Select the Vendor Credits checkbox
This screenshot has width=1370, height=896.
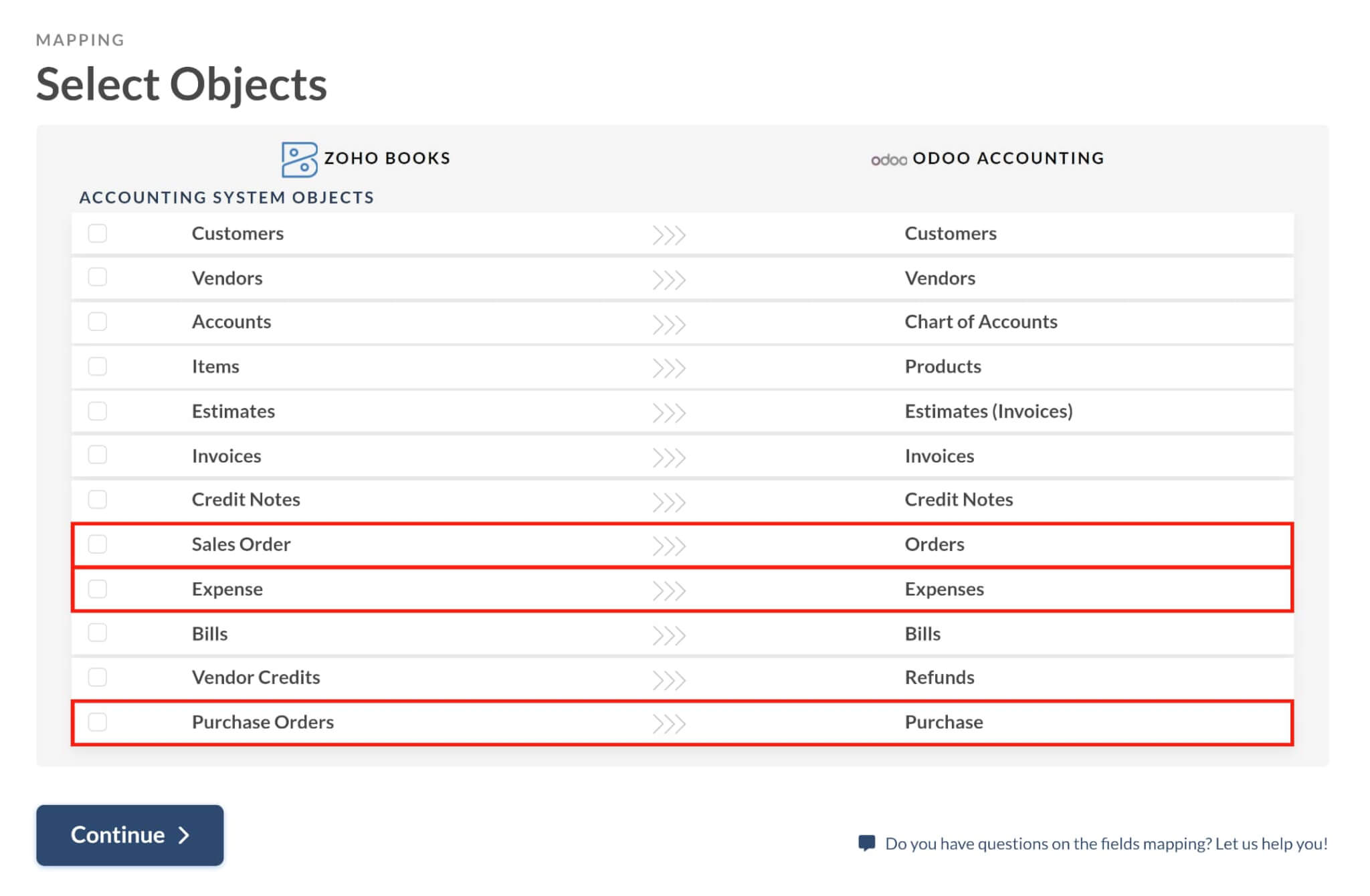coord(98,677)
